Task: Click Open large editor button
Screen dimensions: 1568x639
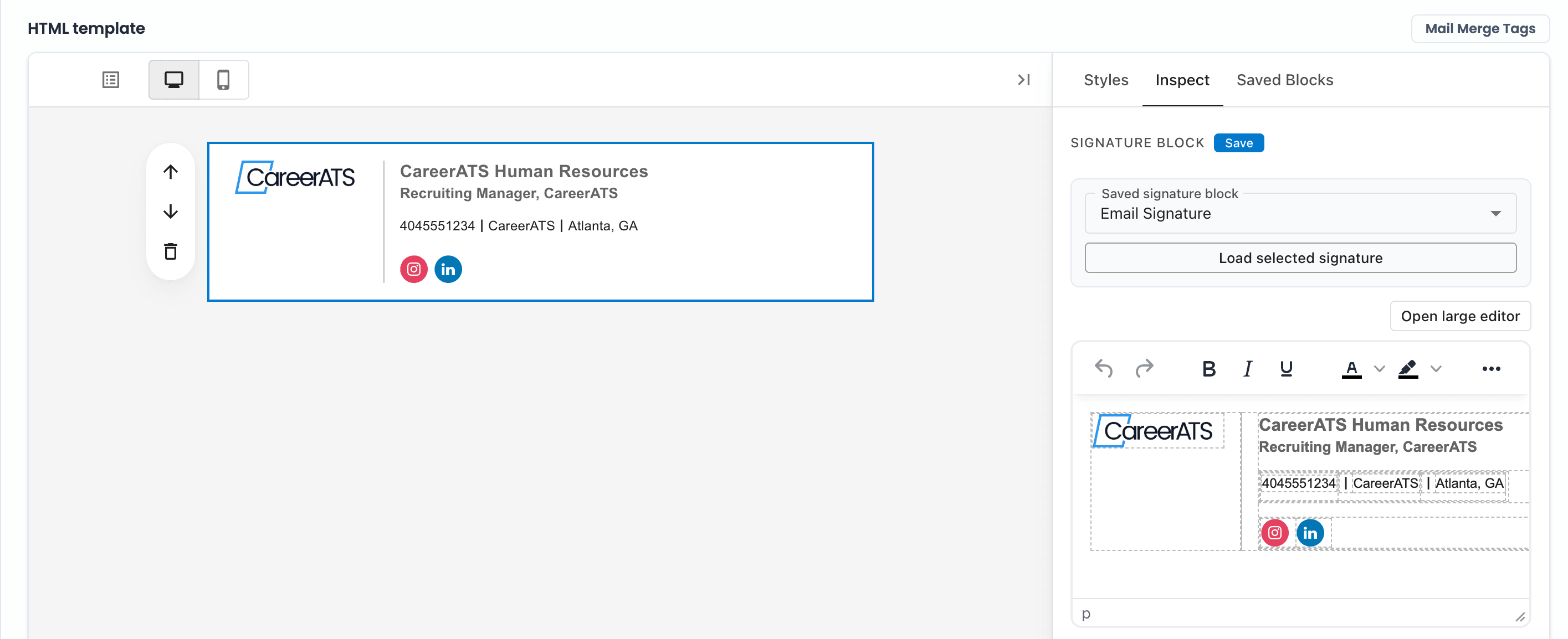Action: point(1459,316)
